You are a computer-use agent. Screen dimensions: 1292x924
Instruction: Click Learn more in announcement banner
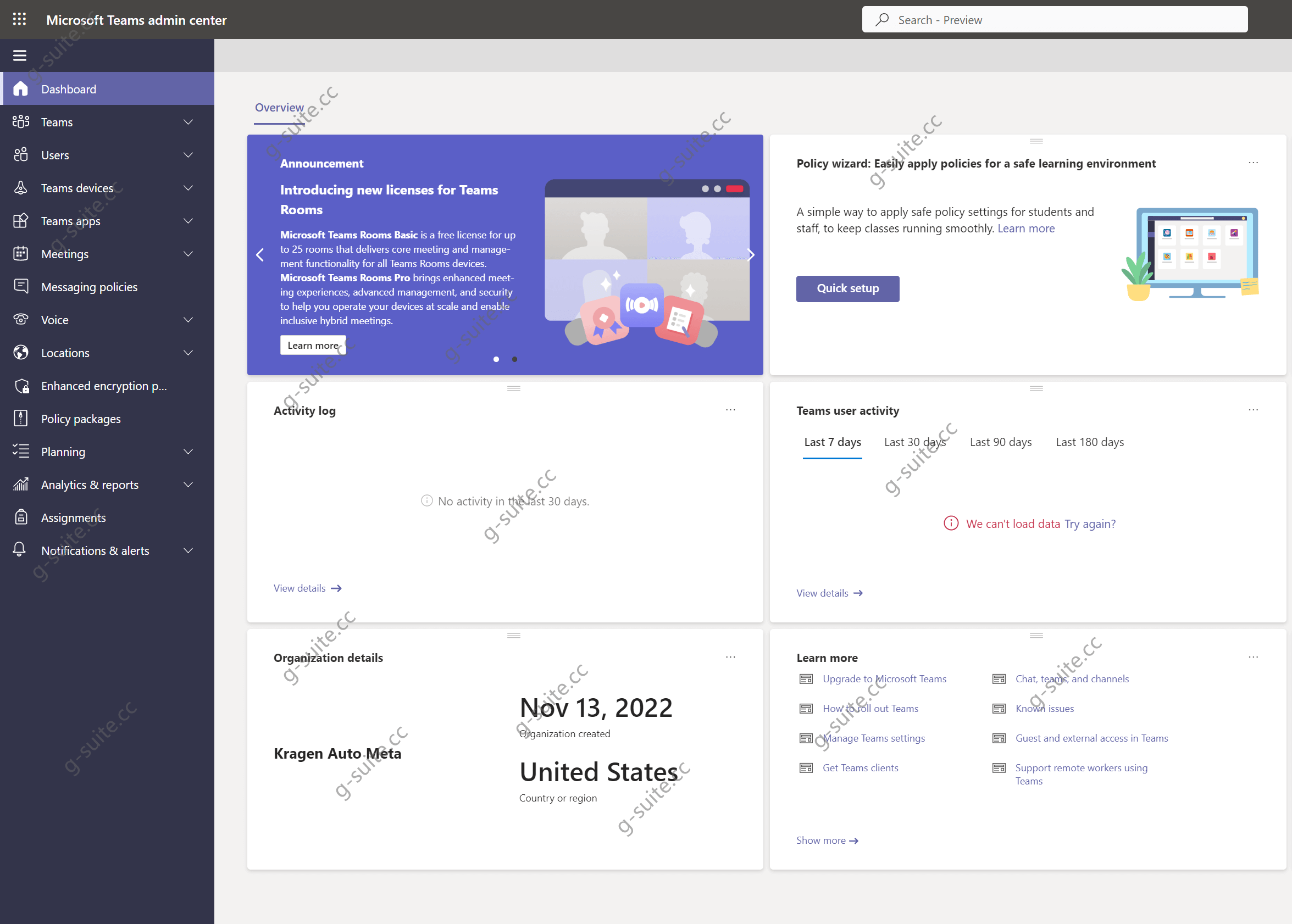313,346
